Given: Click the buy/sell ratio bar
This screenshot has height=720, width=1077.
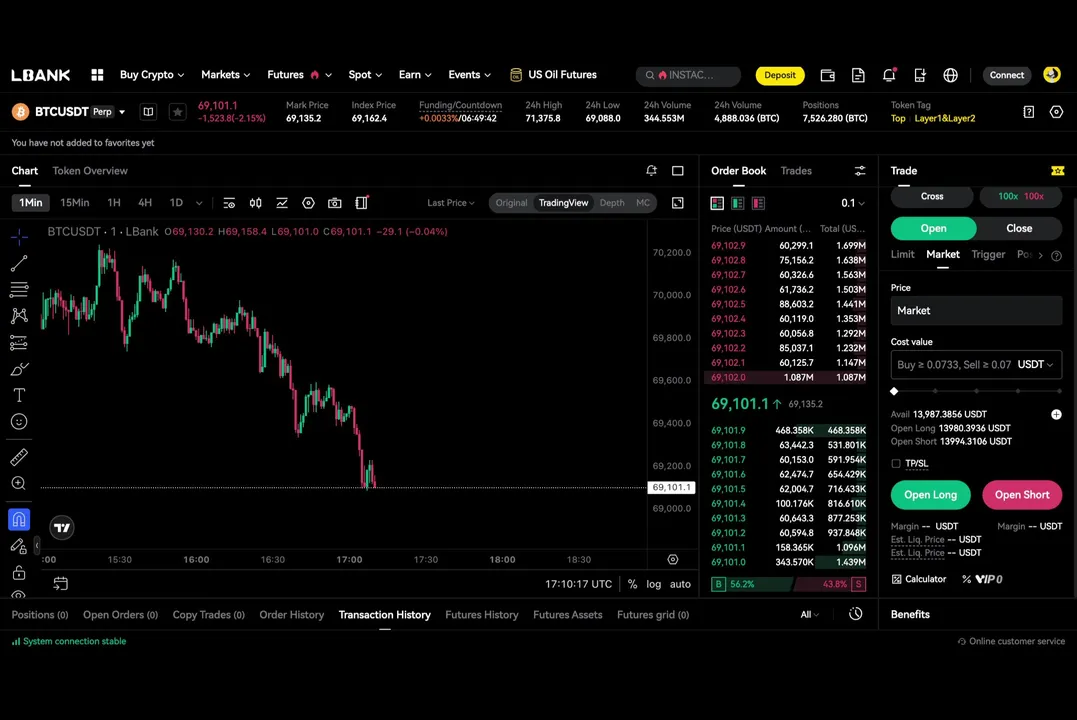Looking at the screenshot, I should pyautogui.click(x=788, y=584).
